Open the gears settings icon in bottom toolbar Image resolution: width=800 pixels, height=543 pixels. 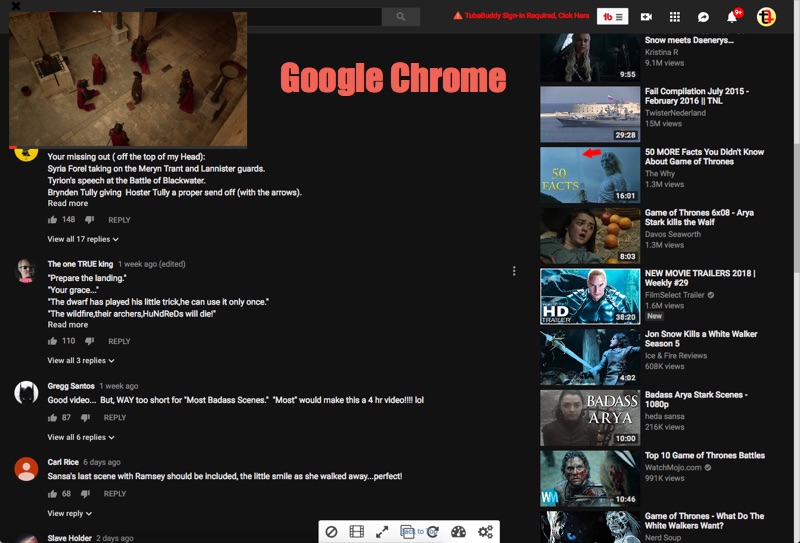click(485, 532)
